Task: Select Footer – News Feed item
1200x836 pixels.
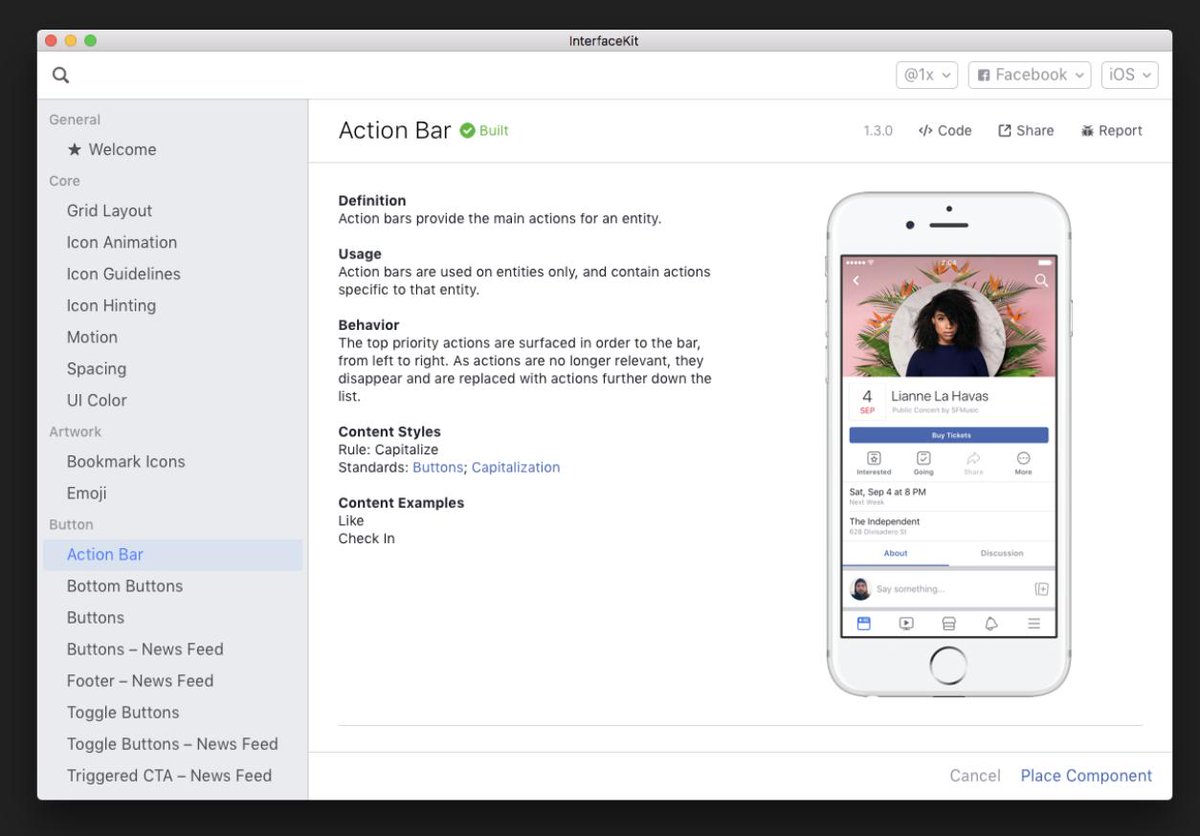Action: click(x=140, y=681)
